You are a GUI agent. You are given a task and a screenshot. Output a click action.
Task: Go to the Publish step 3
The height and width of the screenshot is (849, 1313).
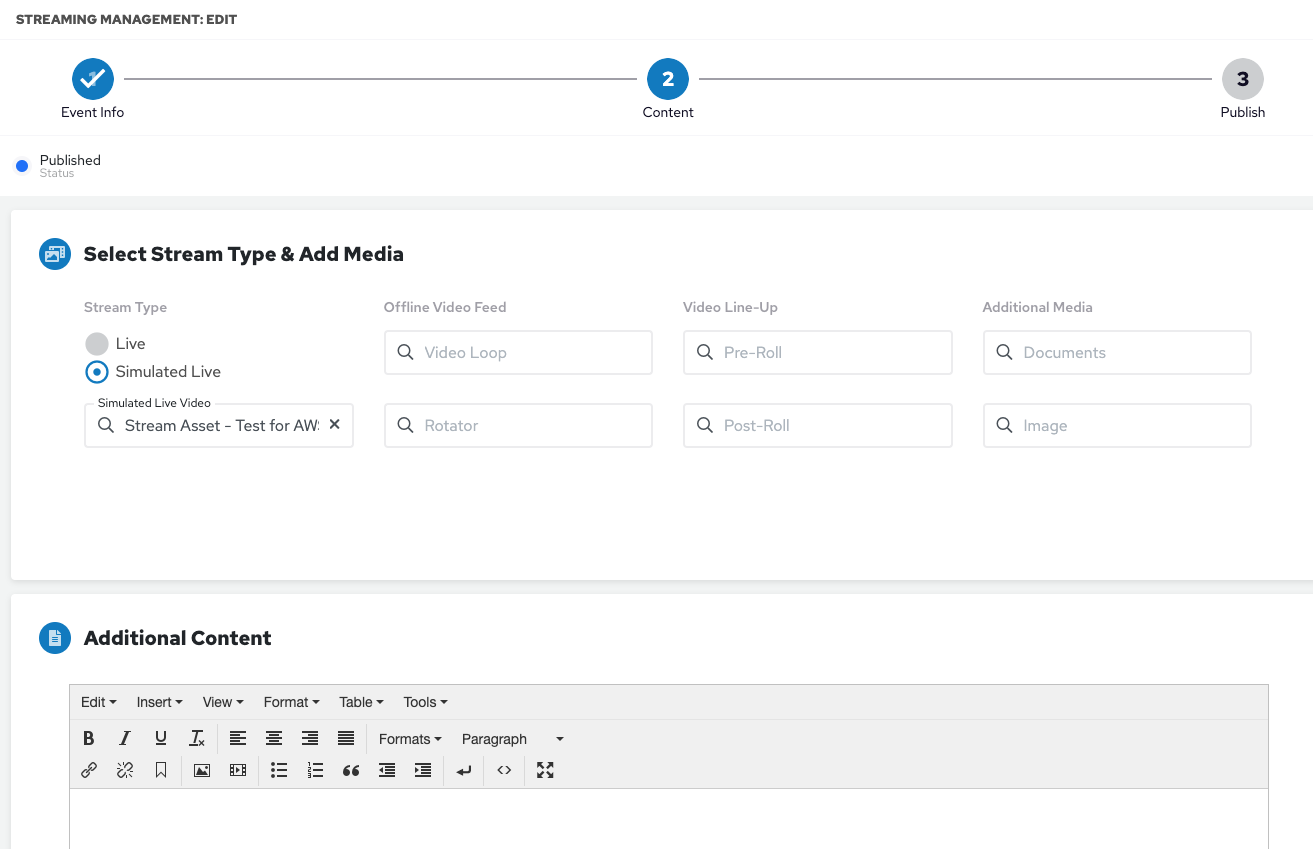1242,79
